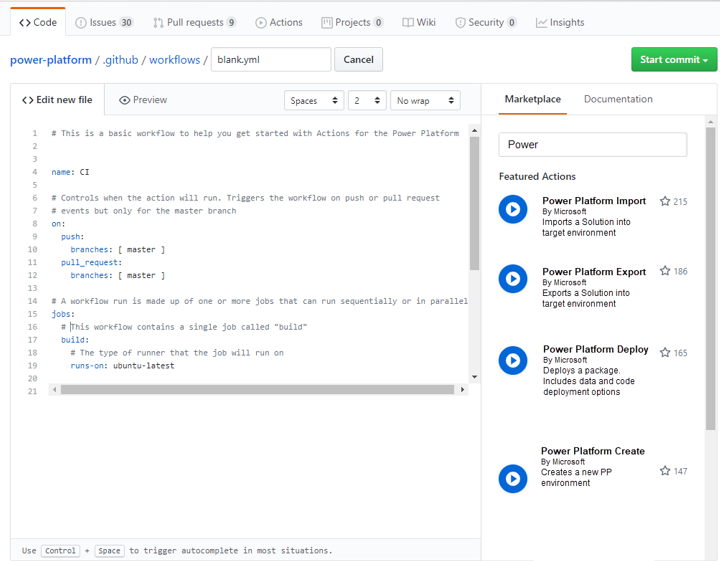Switch to Edit new file tab
This screenshot has width=720, height=561.
tap(57, 100)
